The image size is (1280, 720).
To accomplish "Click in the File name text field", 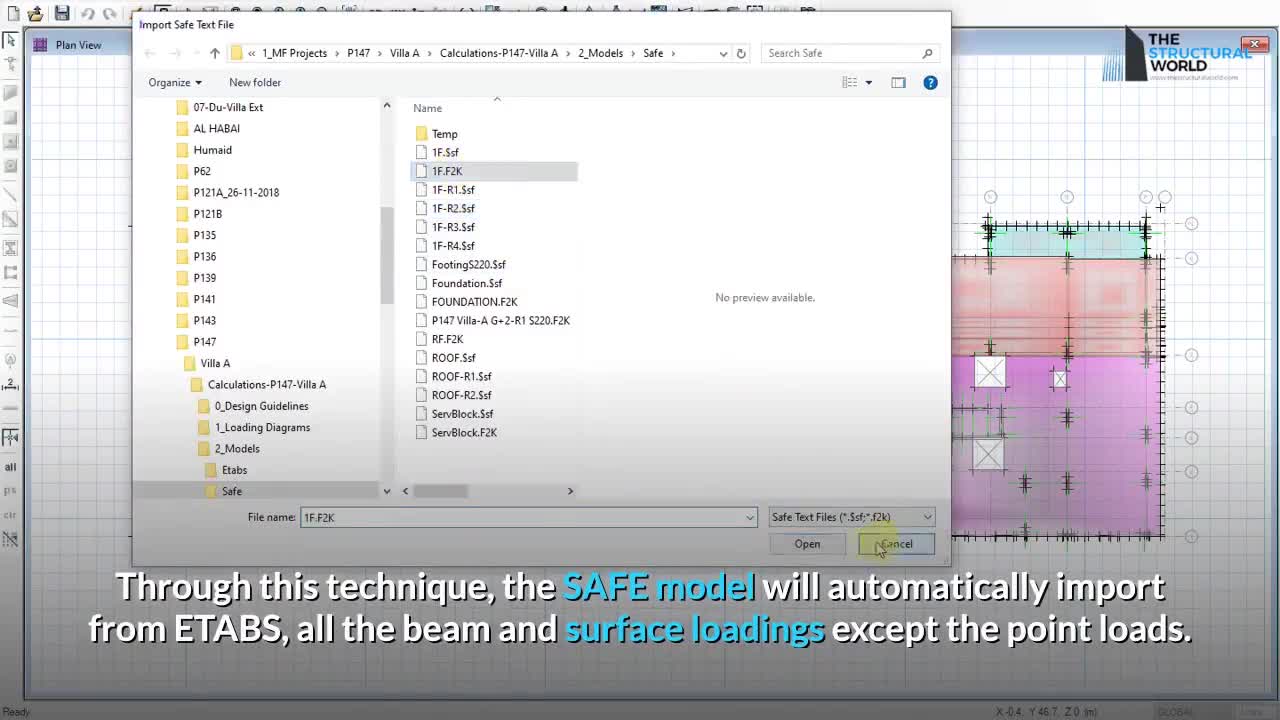I will pyautogui.click(x=522, y=517).
